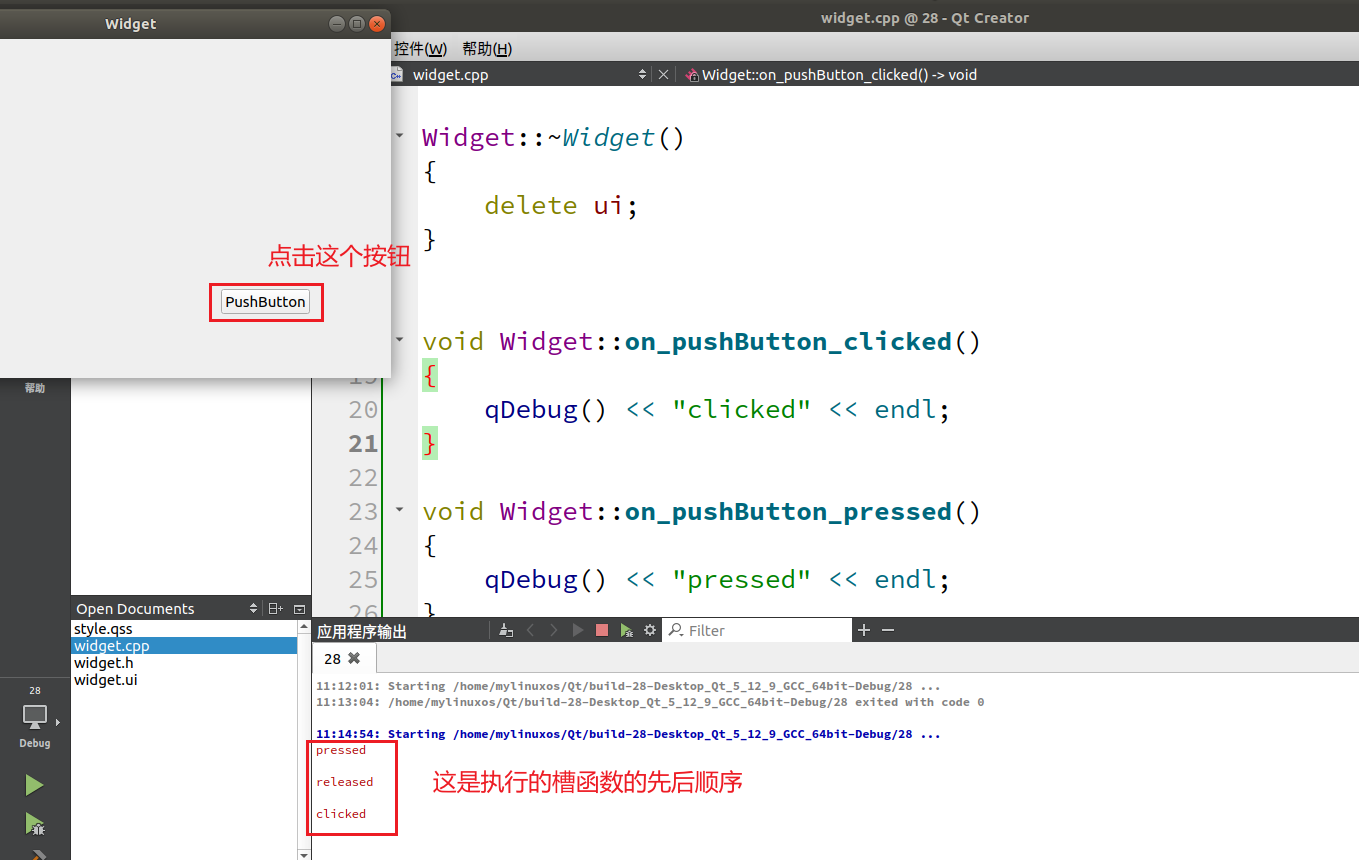Click "released" line in application output
This screenshot has height=860, width=1359.
344,782
